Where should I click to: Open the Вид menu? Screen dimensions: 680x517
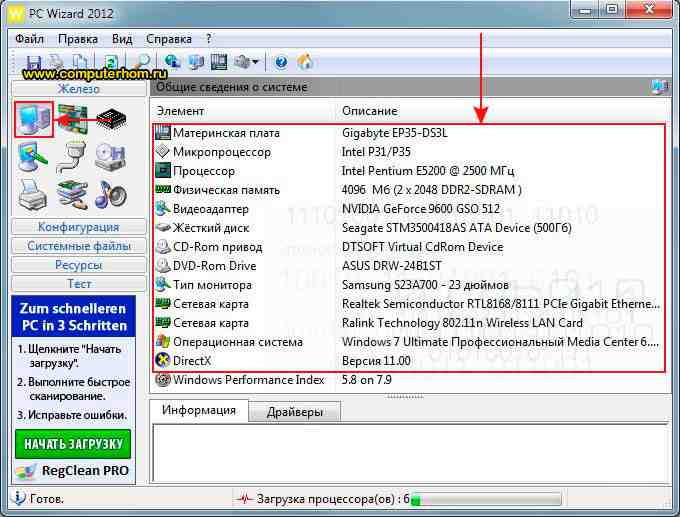click(x=122, y=39)
